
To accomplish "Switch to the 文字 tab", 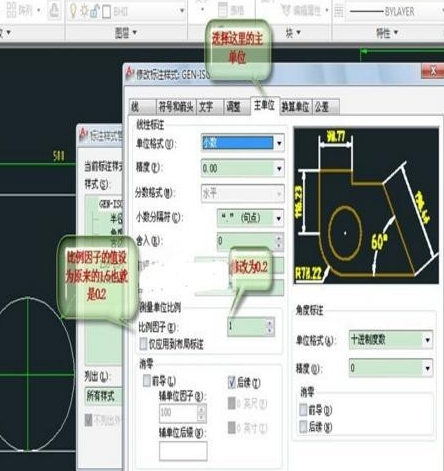I will click(210, 107).
